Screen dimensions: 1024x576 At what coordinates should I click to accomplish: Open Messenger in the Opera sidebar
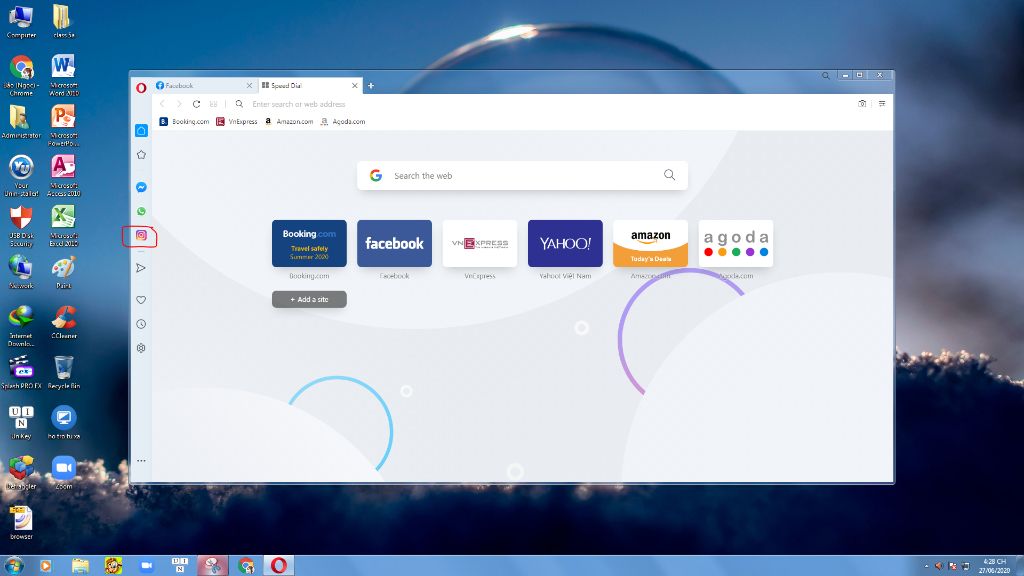[x=141, y=187]
